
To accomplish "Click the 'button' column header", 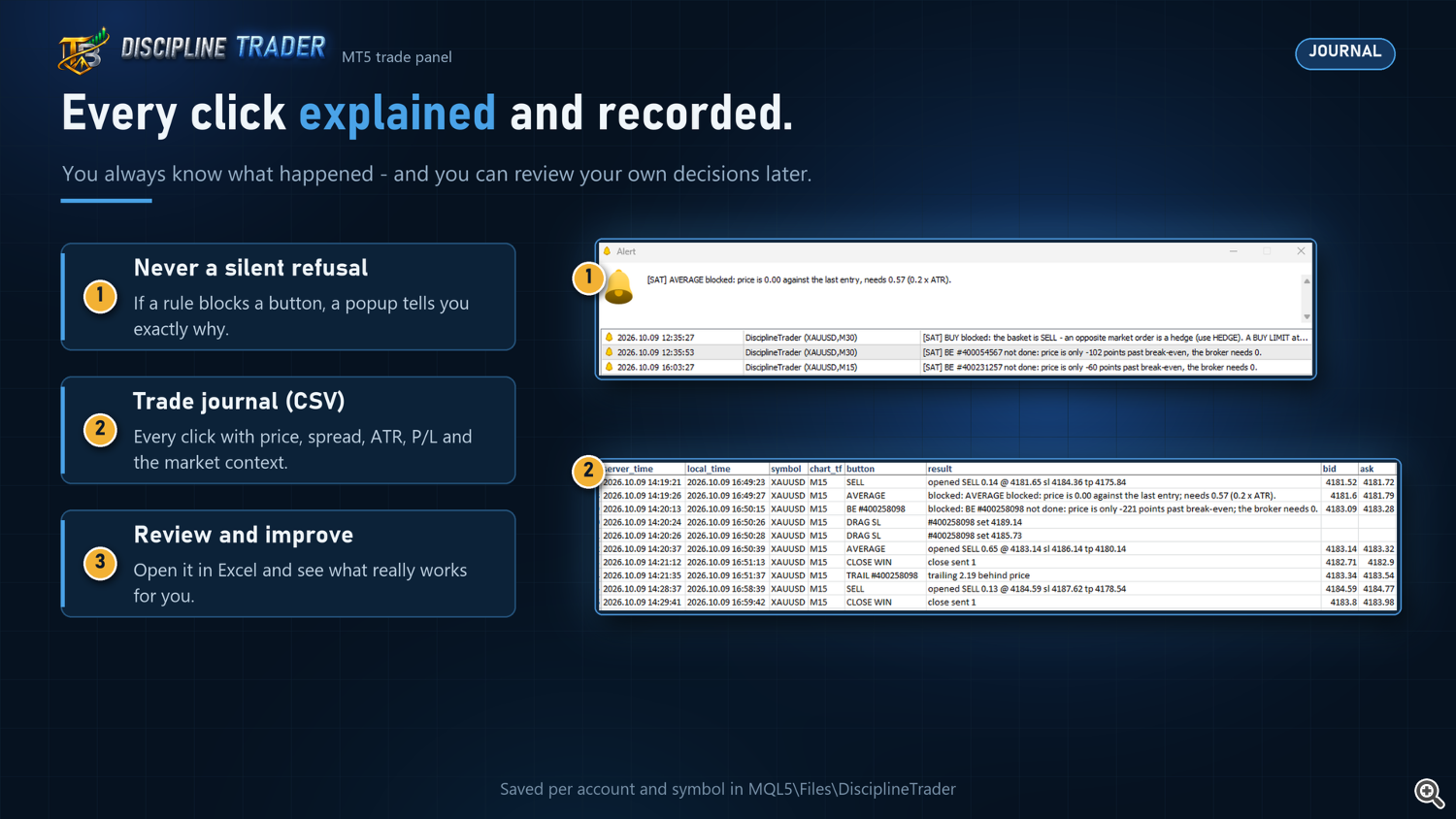I will click(860, 469).
